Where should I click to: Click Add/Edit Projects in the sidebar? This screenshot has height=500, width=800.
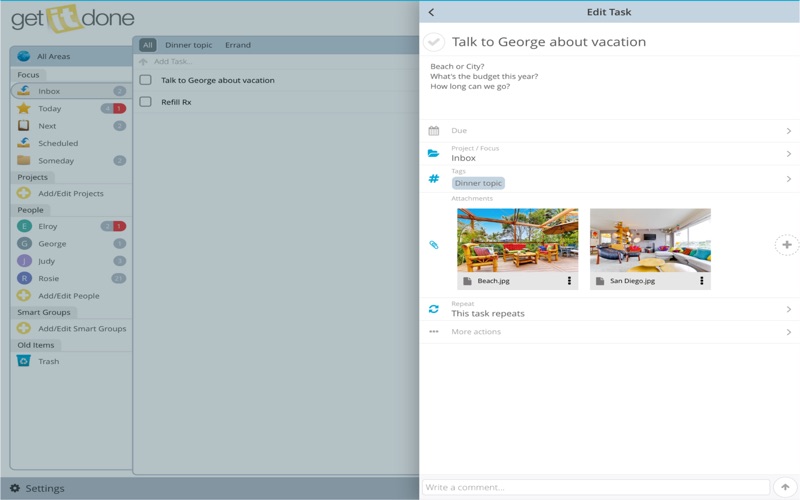pos(70,194)
